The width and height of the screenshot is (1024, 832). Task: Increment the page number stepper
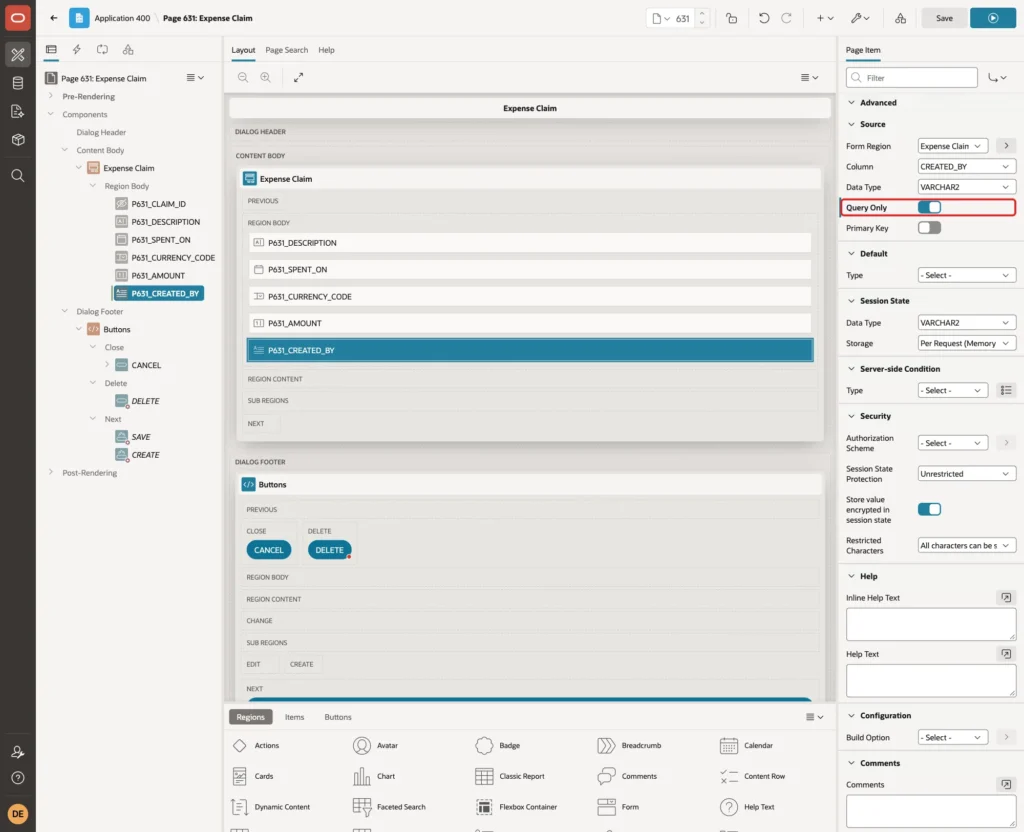702,13
